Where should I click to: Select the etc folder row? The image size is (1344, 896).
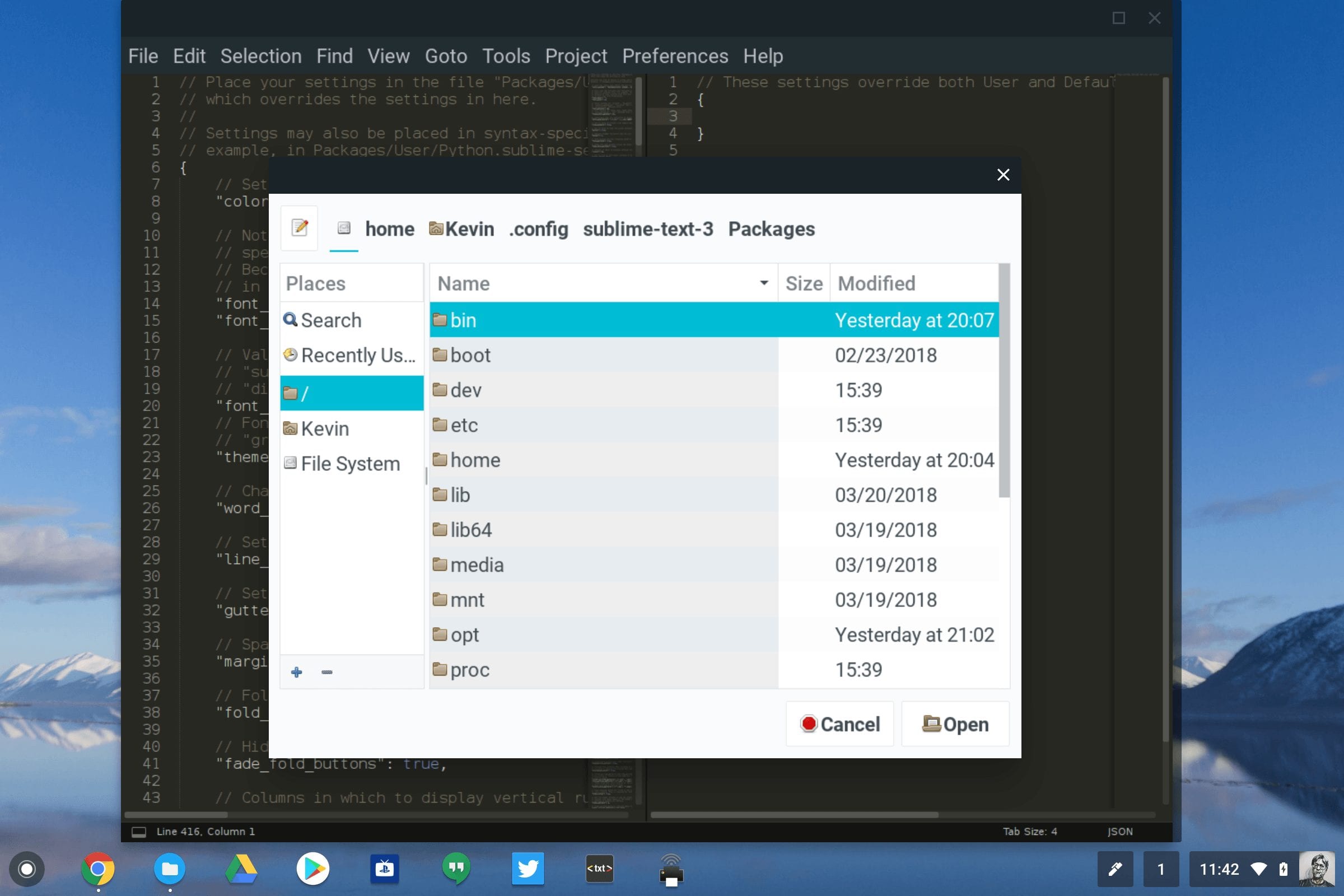click(715, 424)
